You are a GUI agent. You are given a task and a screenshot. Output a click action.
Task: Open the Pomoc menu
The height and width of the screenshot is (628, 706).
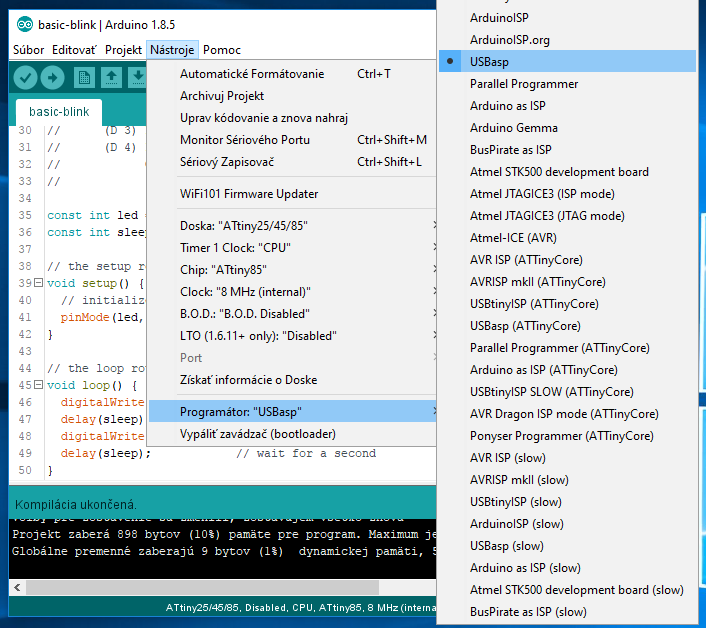point(222,50)
